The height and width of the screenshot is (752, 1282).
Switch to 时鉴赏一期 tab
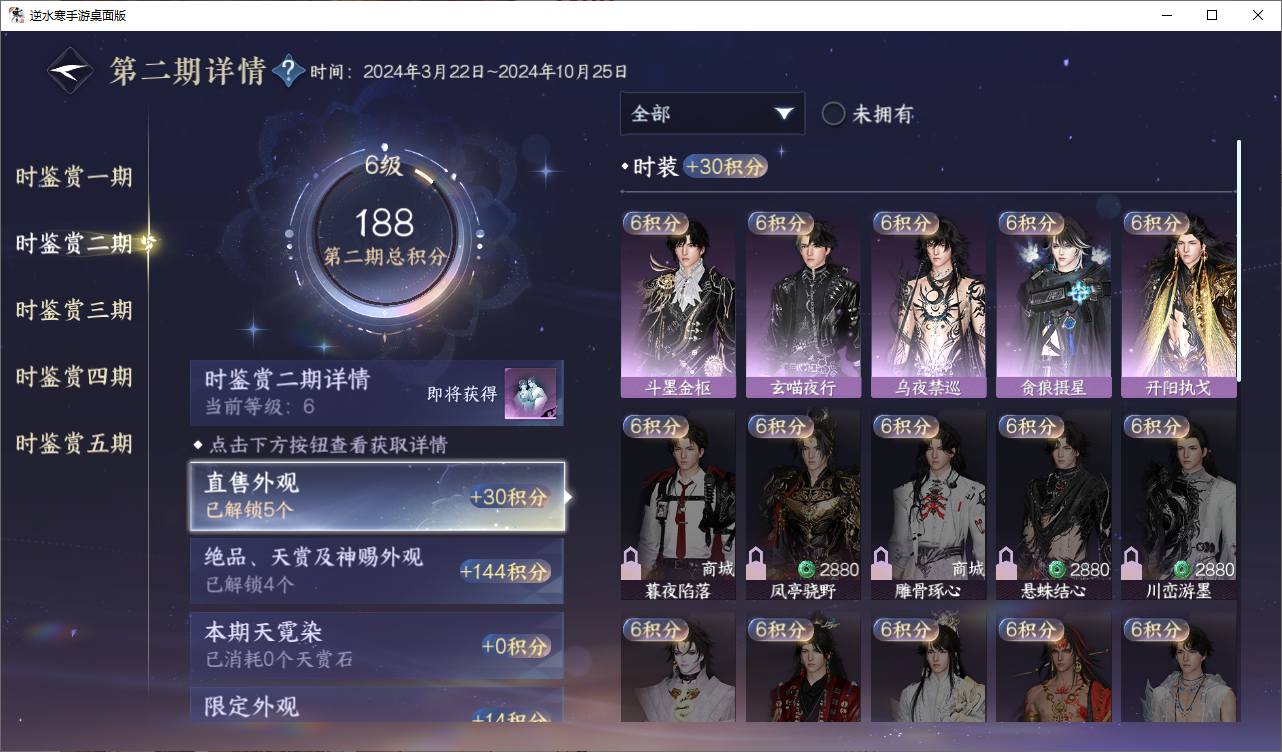(x=74, y=177)
